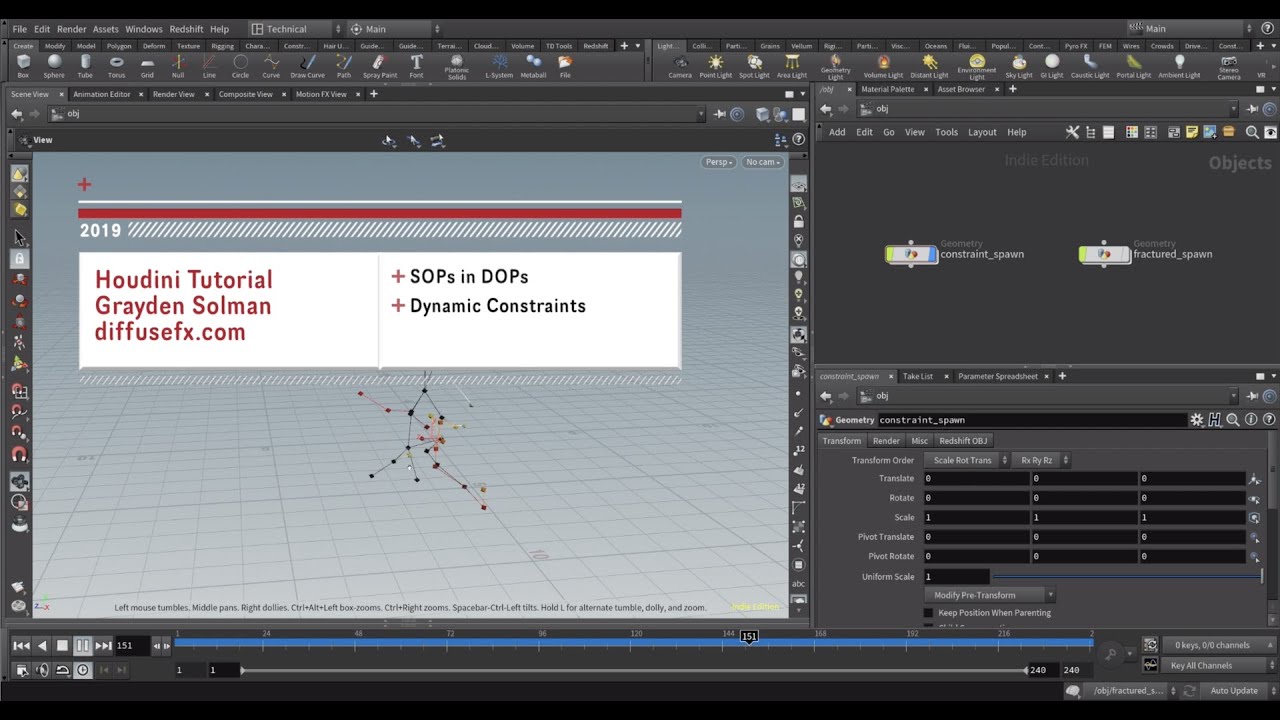Open network editor find (magnifier) icon
This screenshot has height=720, width=1280.
[x=1252, y=132]
